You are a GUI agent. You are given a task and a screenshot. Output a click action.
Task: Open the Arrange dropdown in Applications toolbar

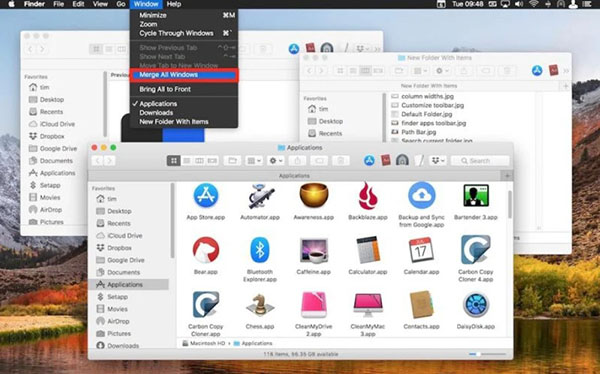pyautogui.click(x=254, y=161)
